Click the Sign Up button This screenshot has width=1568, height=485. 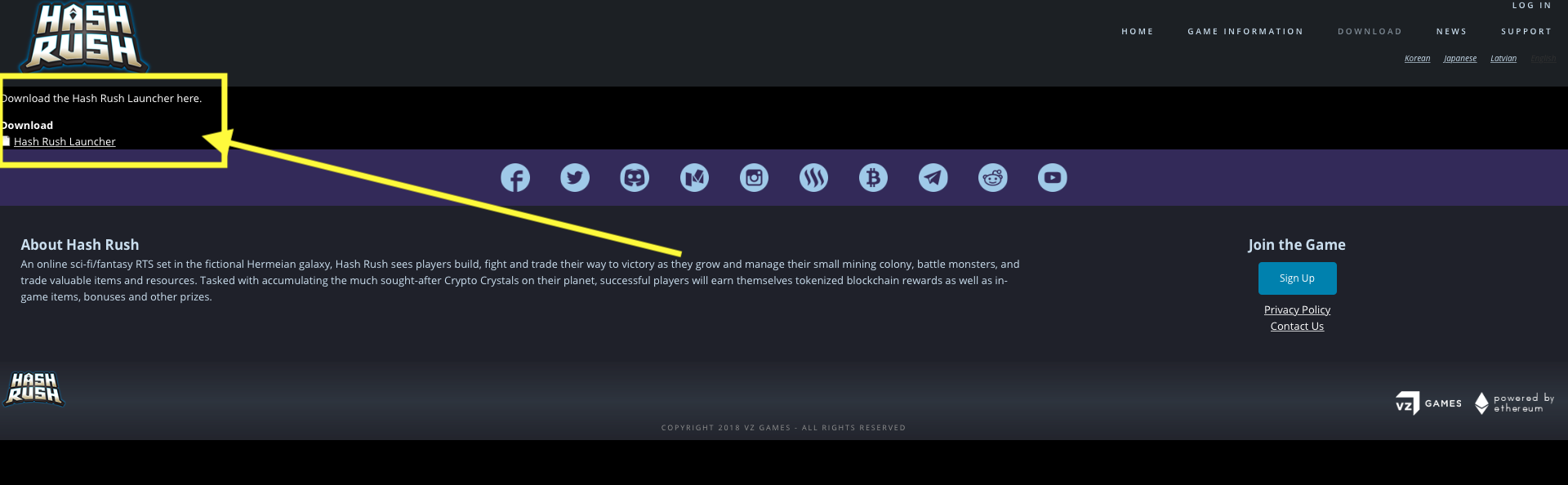(1297, 278)
